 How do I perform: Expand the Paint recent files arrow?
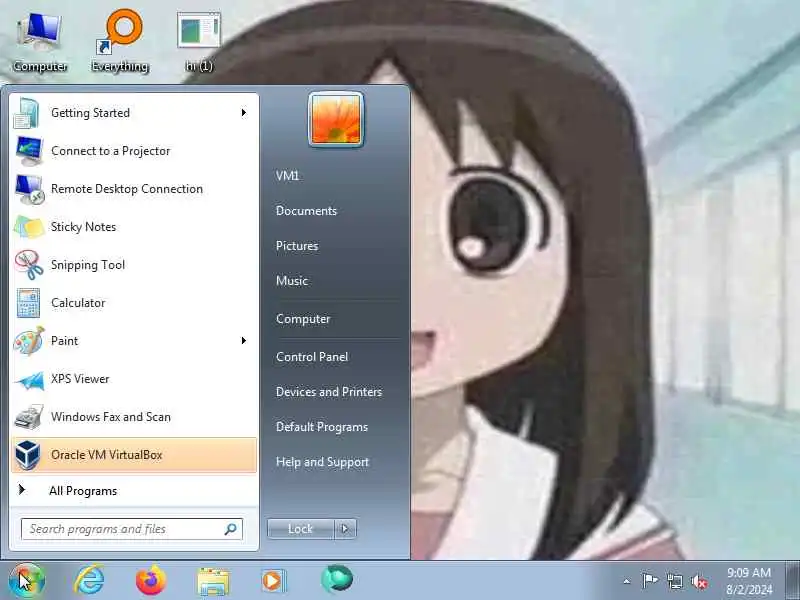pyautogui.click(x=244, y=340)
